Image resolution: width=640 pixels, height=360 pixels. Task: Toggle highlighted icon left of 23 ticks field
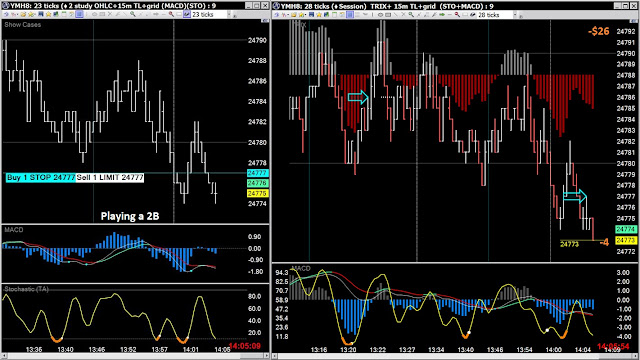[x=187, y=14]
